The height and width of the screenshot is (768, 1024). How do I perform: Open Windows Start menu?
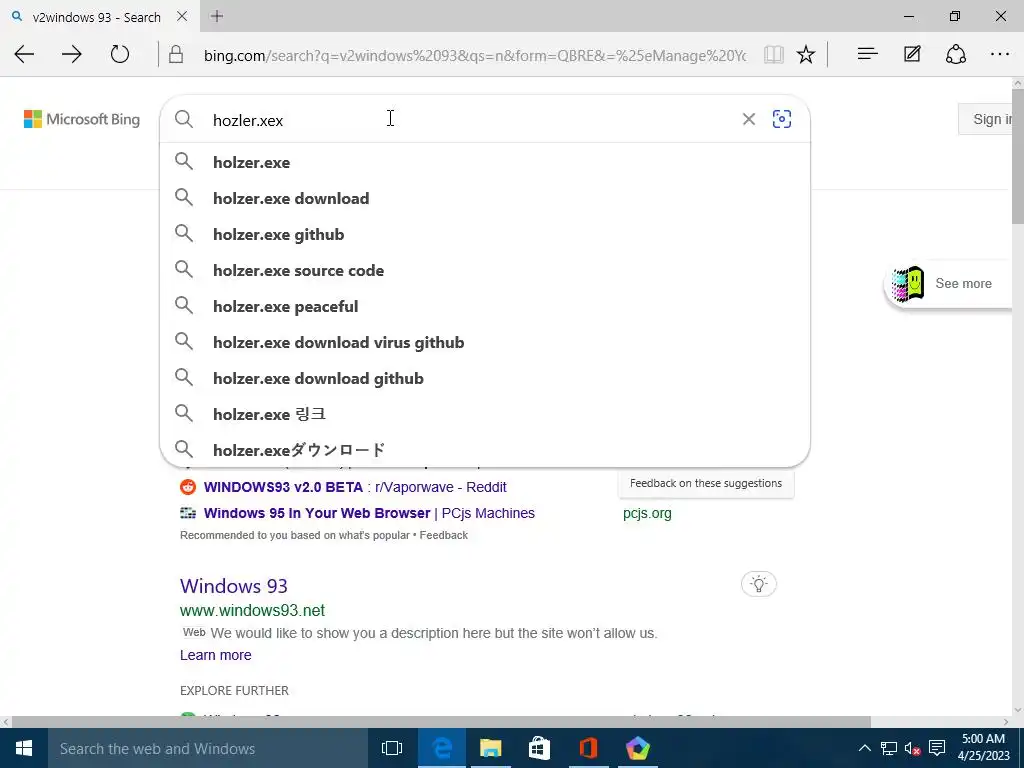click(24, 748)
